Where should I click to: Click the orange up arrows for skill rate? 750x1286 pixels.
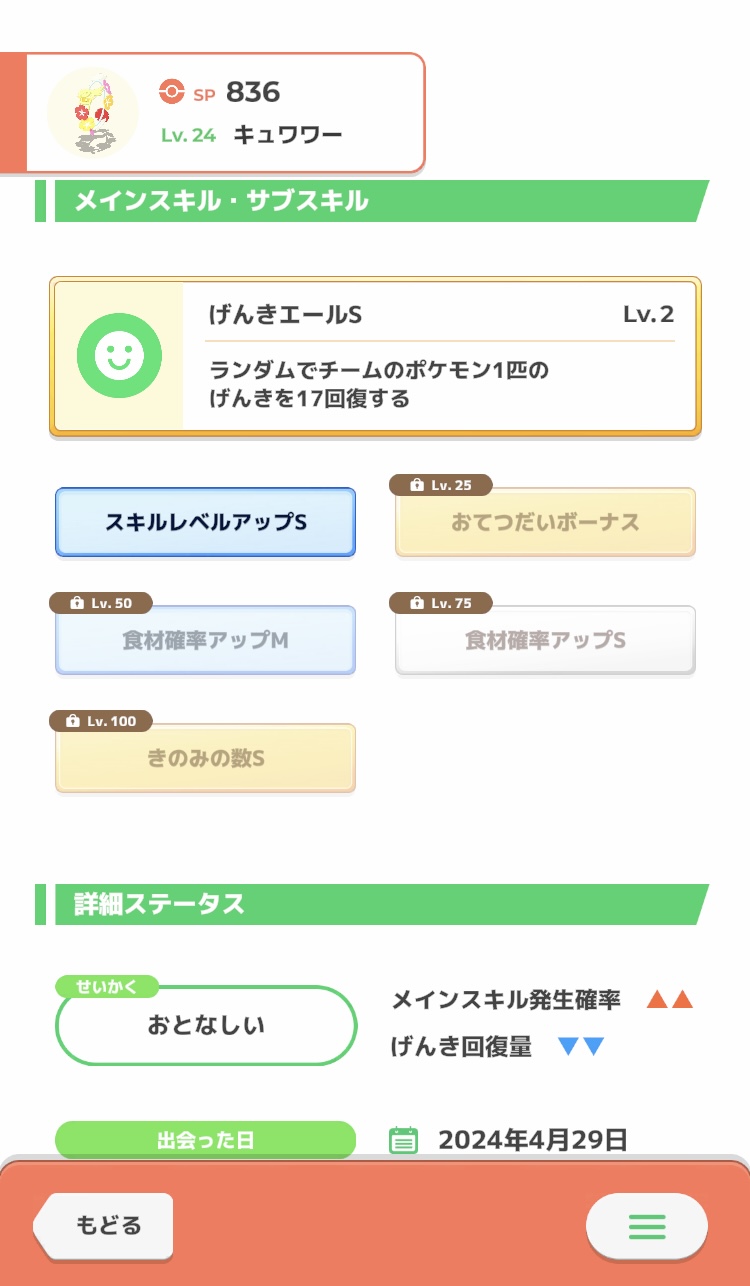tap(669, 999)
